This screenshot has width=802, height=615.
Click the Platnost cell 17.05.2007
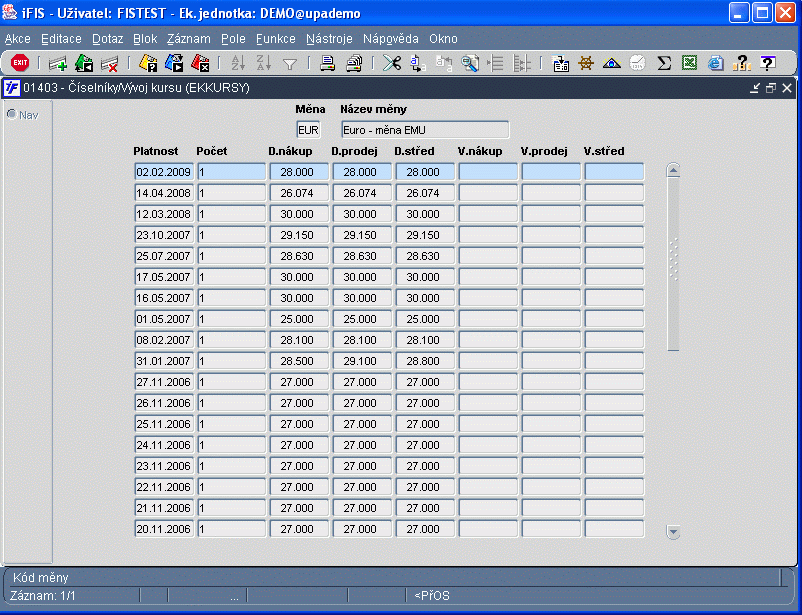[164, 277]
